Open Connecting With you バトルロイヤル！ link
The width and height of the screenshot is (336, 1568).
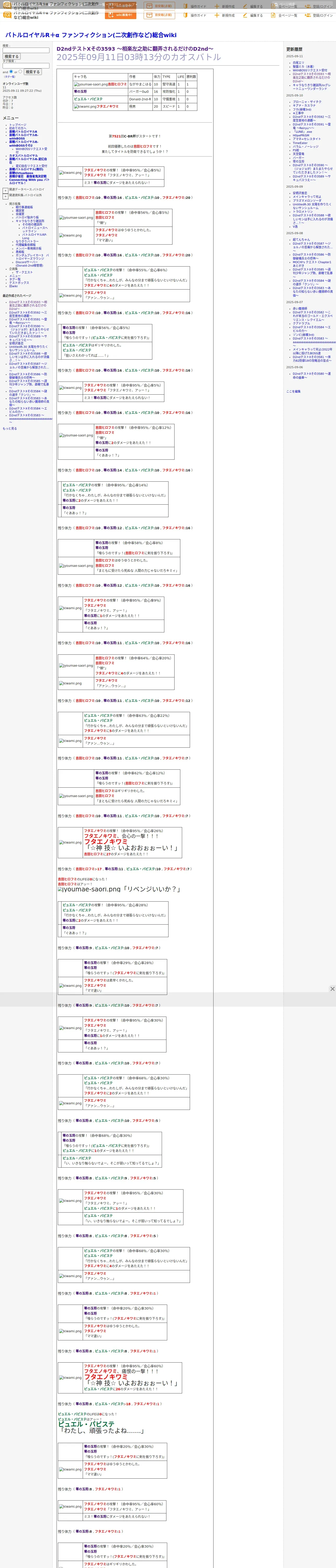(29, 181)
